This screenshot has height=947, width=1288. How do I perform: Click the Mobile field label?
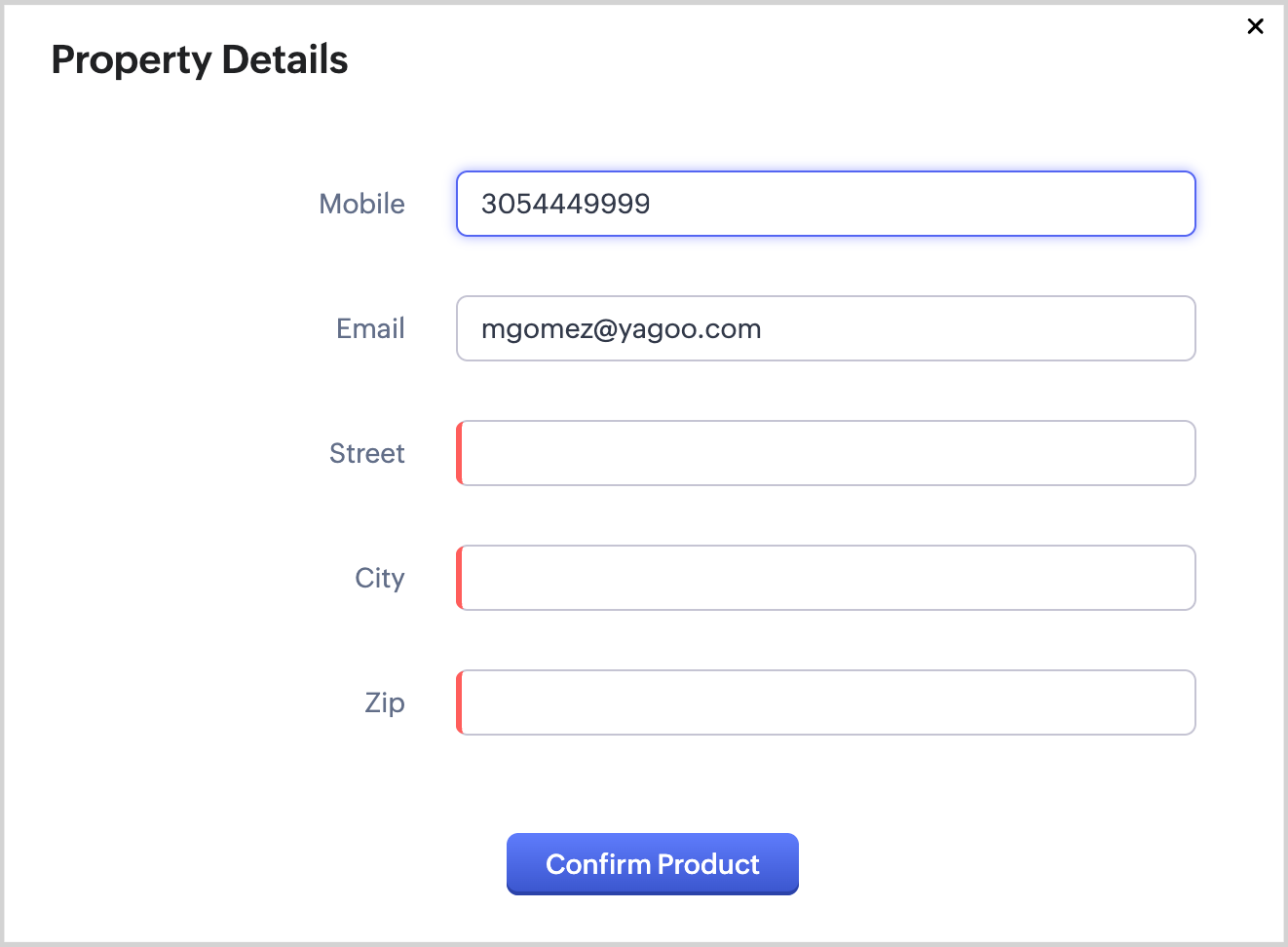point(361,204)
